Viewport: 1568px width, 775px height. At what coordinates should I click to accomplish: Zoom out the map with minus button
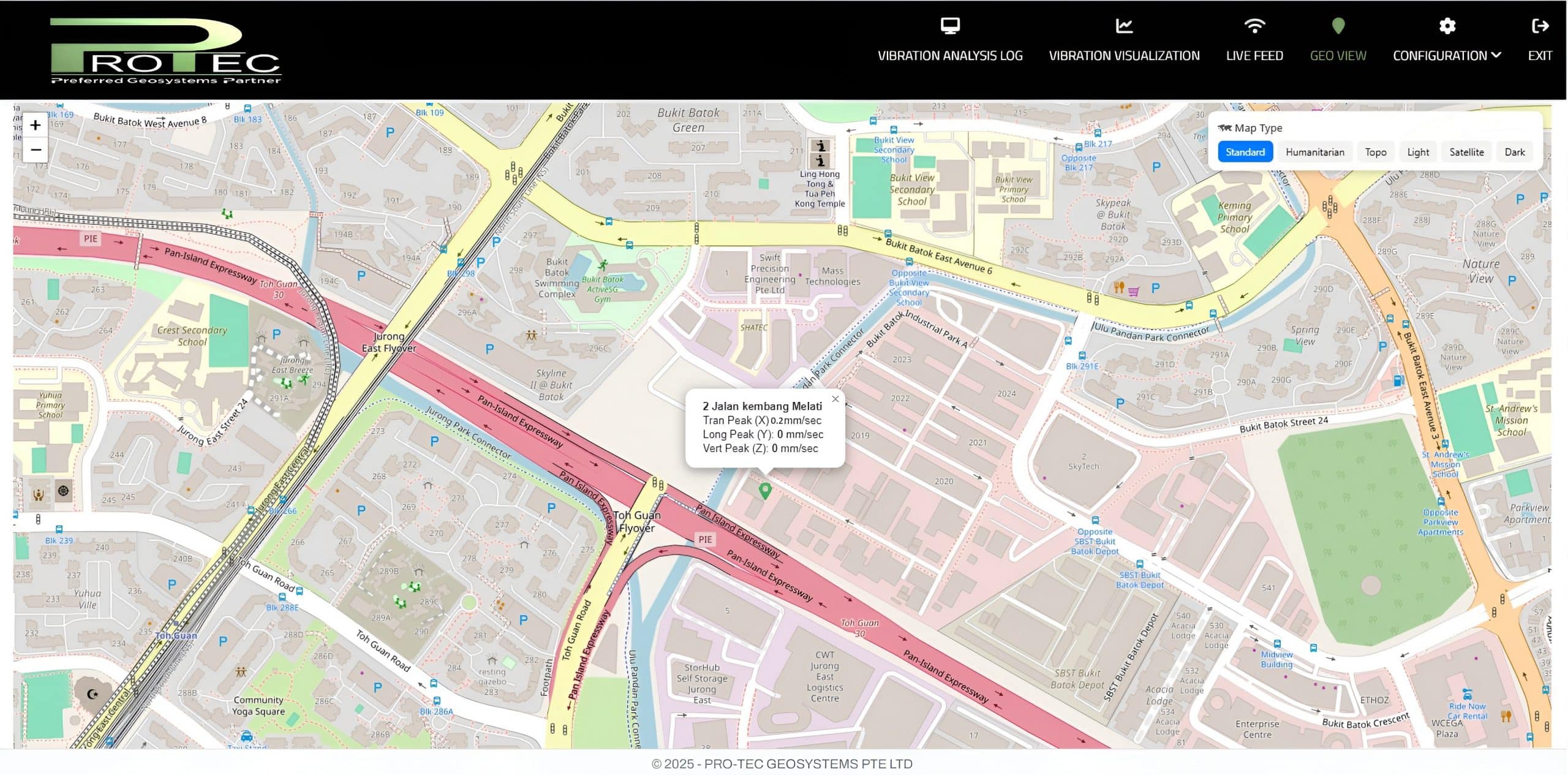tap(36, 149)
